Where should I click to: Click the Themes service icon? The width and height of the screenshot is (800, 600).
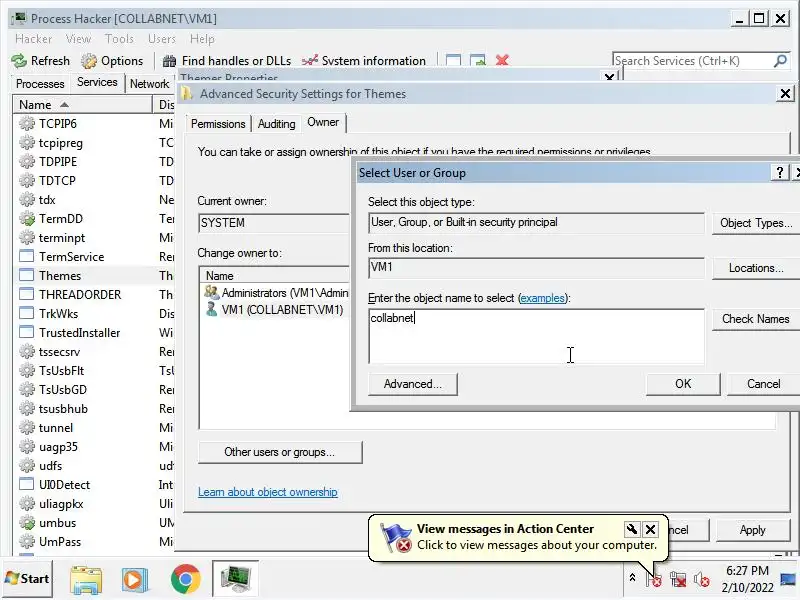tap(27, 276)
